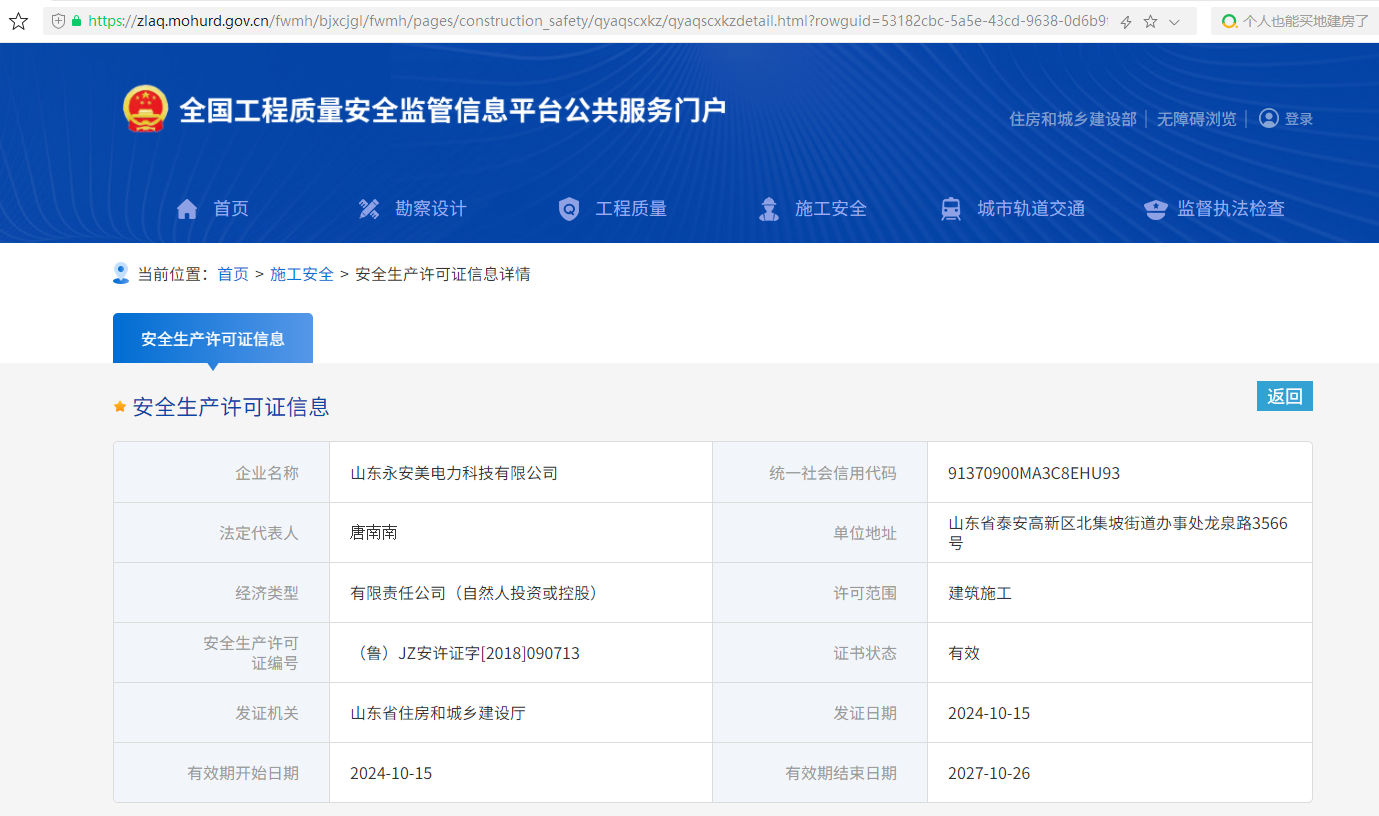Click 无障碍浏览 accessibility link
The image size is (1379, 816).
click(x=1197, y=119)
